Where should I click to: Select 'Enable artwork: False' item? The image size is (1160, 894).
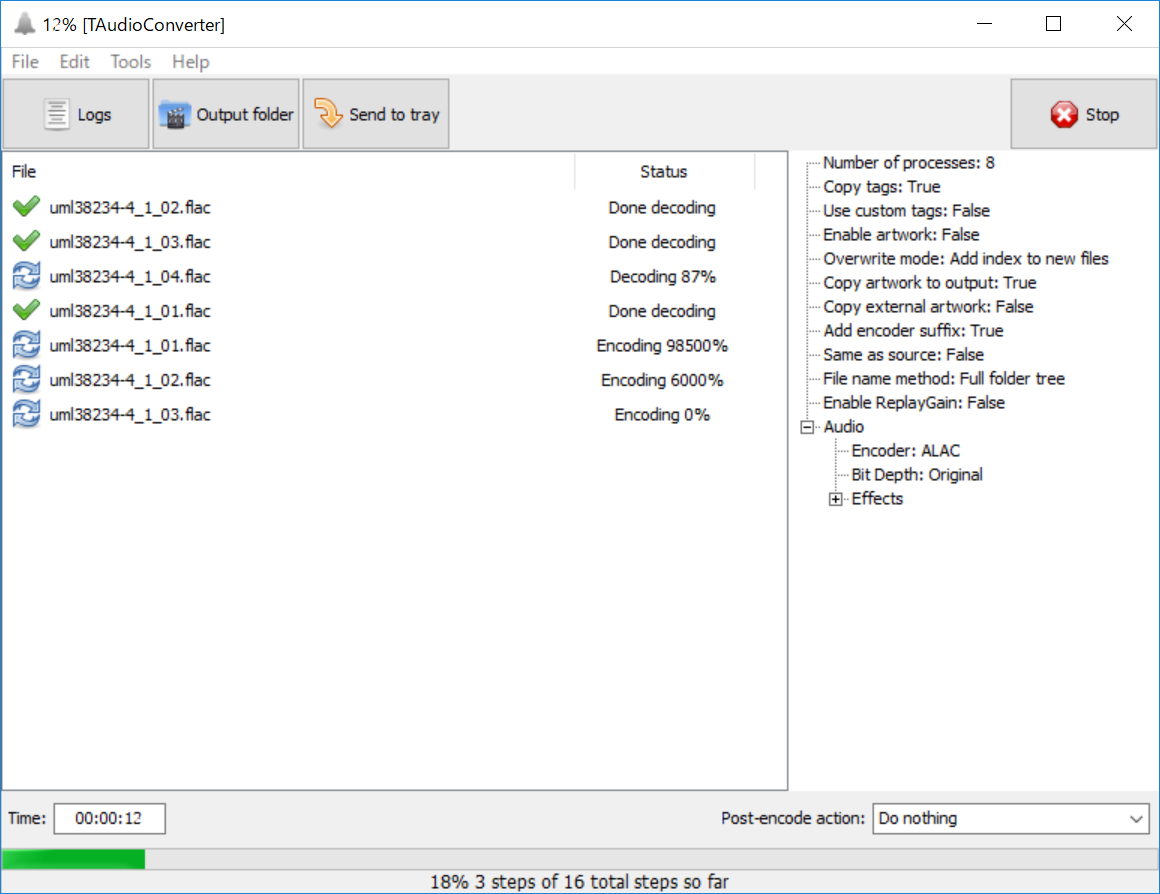[901, 235]
